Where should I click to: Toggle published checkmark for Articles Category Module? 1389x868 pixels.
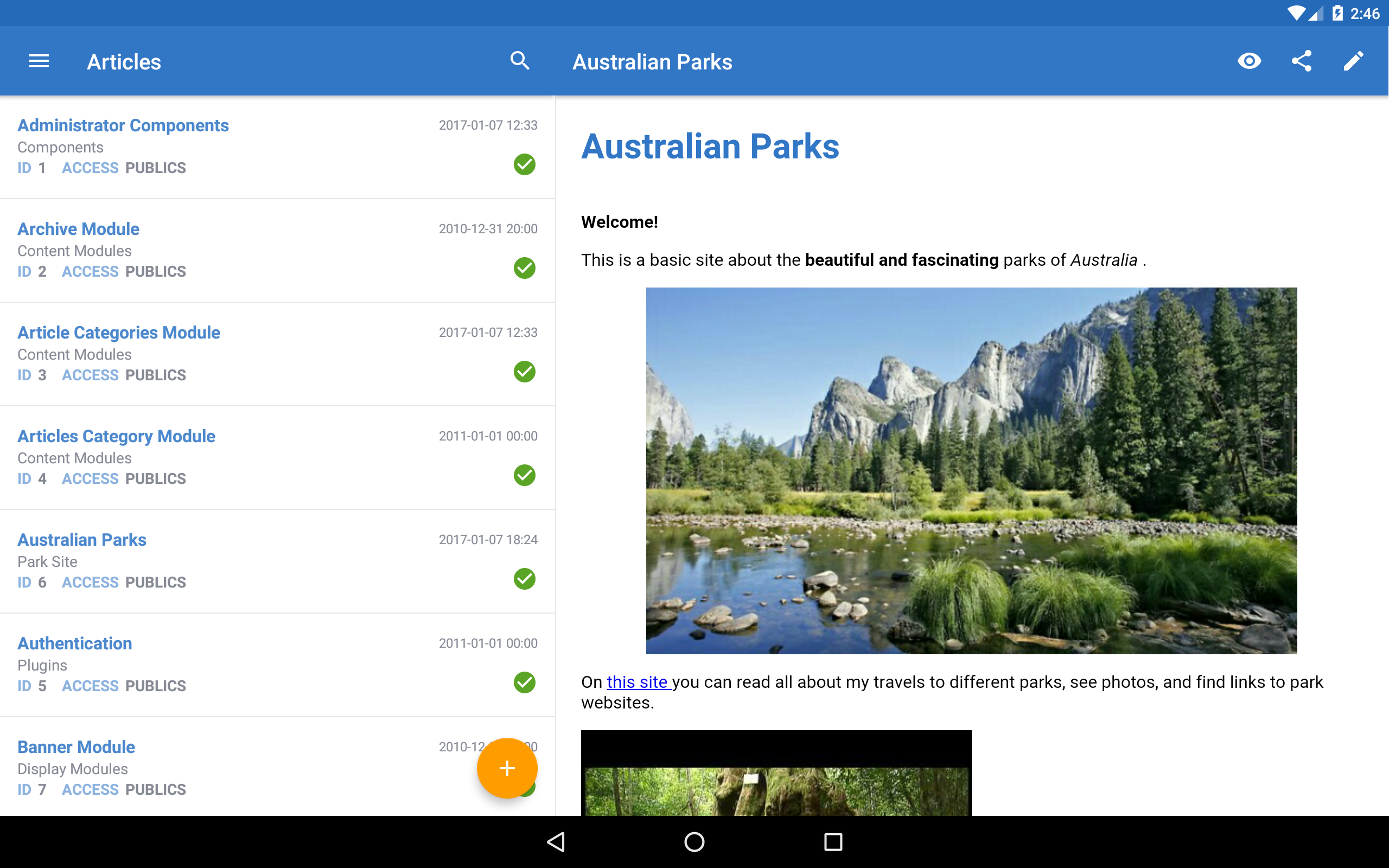[524, 475]
